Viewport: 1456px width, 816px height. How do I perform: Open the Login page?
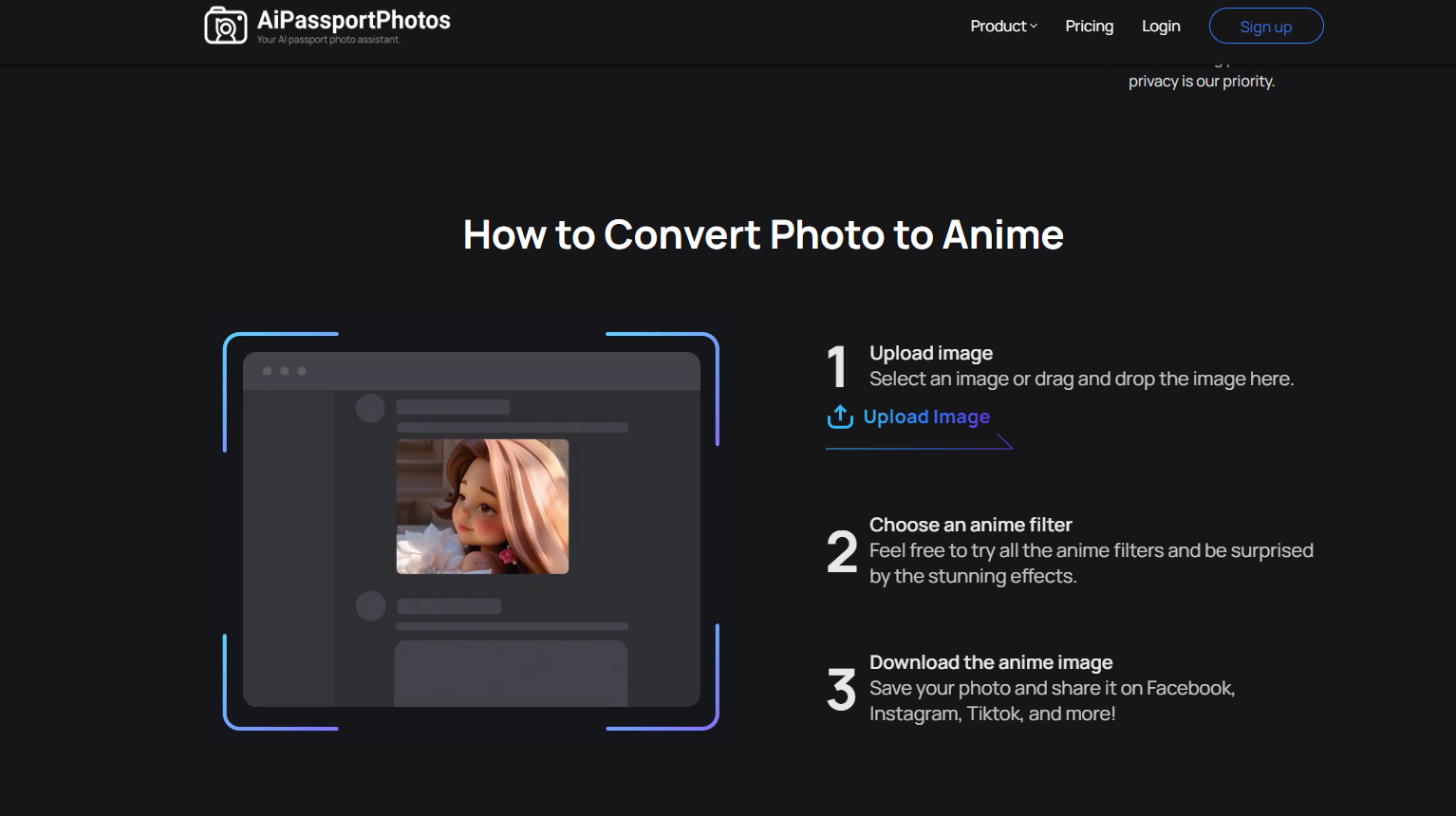pos(1161,27)
